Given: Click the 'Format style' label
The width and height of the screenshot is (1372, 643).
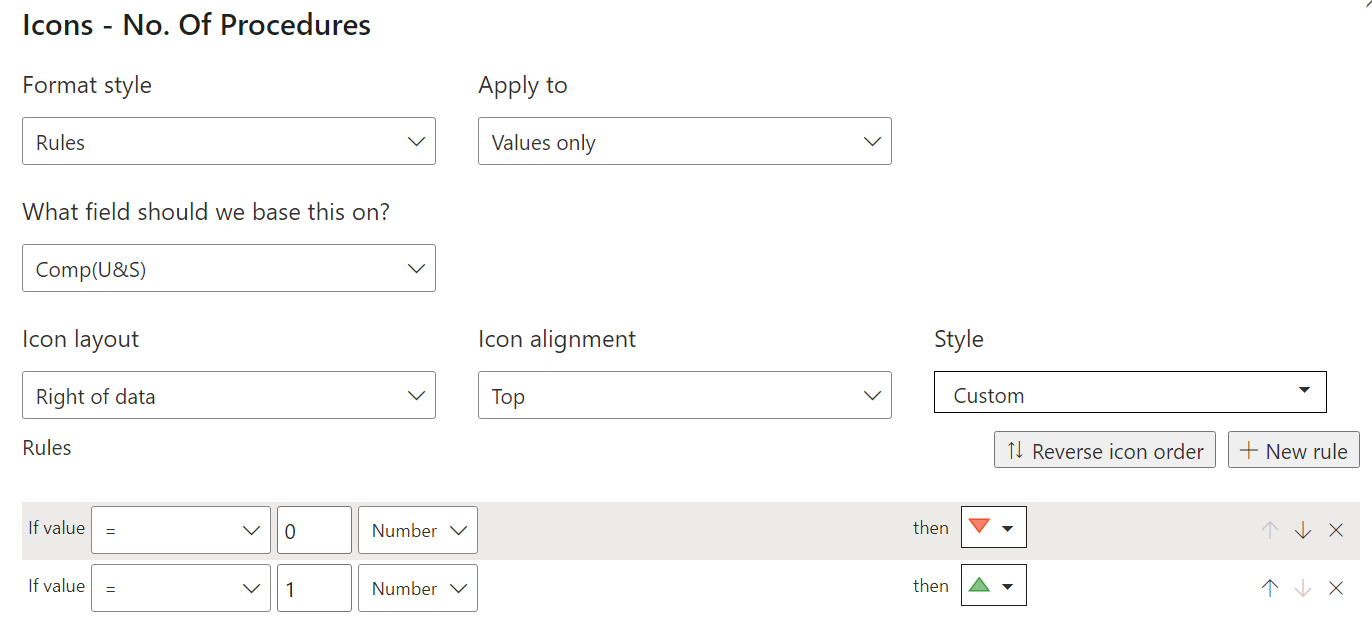Looking at the screenshot, I should pos(87,85).
